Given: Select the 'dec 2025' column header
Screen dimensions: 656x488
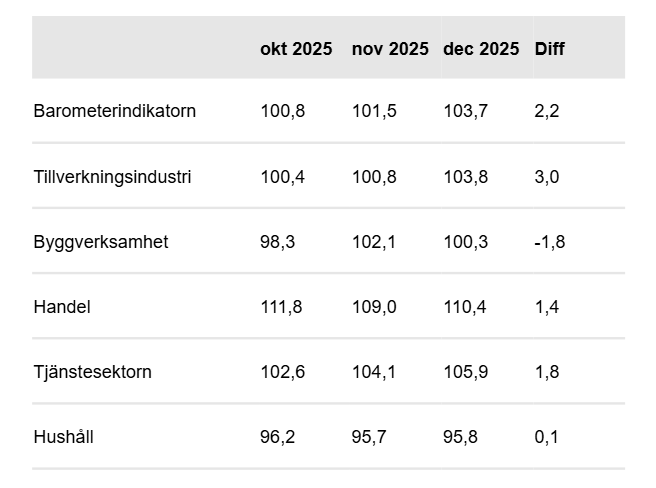Looking at the screenshot, I should pos(481,49).
